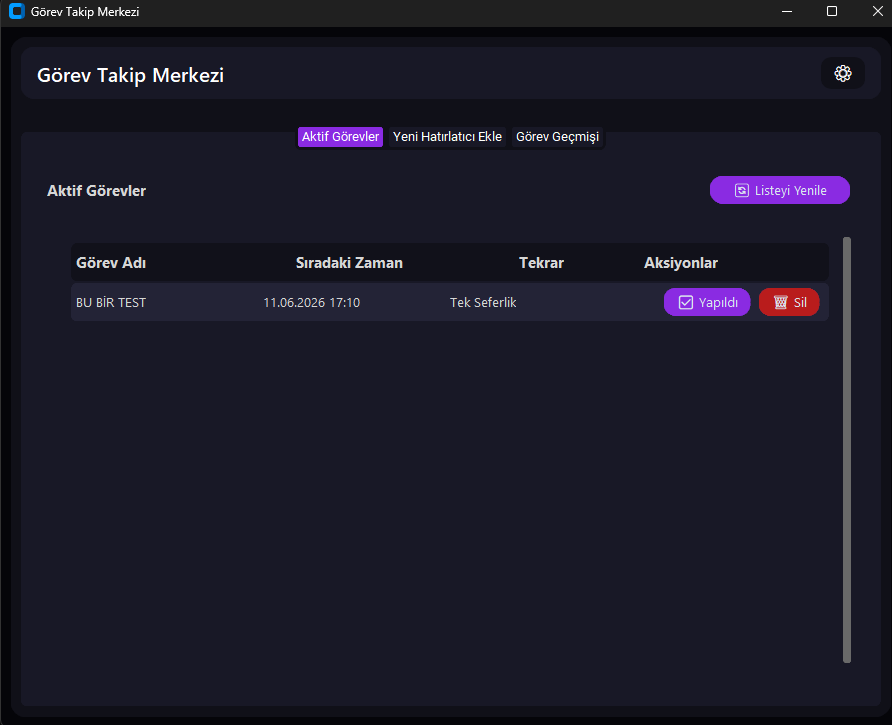Viewport: 892px width, 725px height.
Task: Click the Aktif Görevler section heading
Action: point(97,191)
